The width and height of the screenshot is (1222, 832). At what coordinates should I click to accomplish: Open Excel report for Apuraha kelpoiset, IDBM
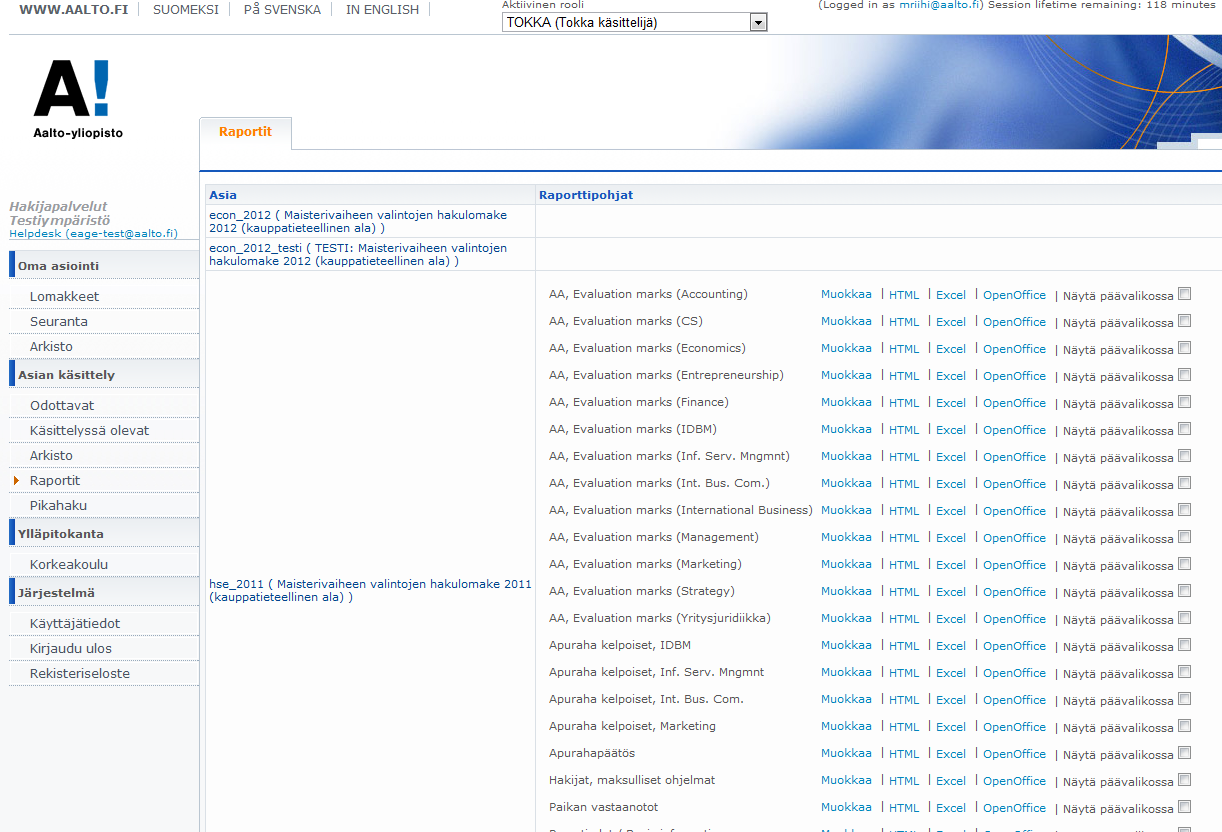coord(951,646)
